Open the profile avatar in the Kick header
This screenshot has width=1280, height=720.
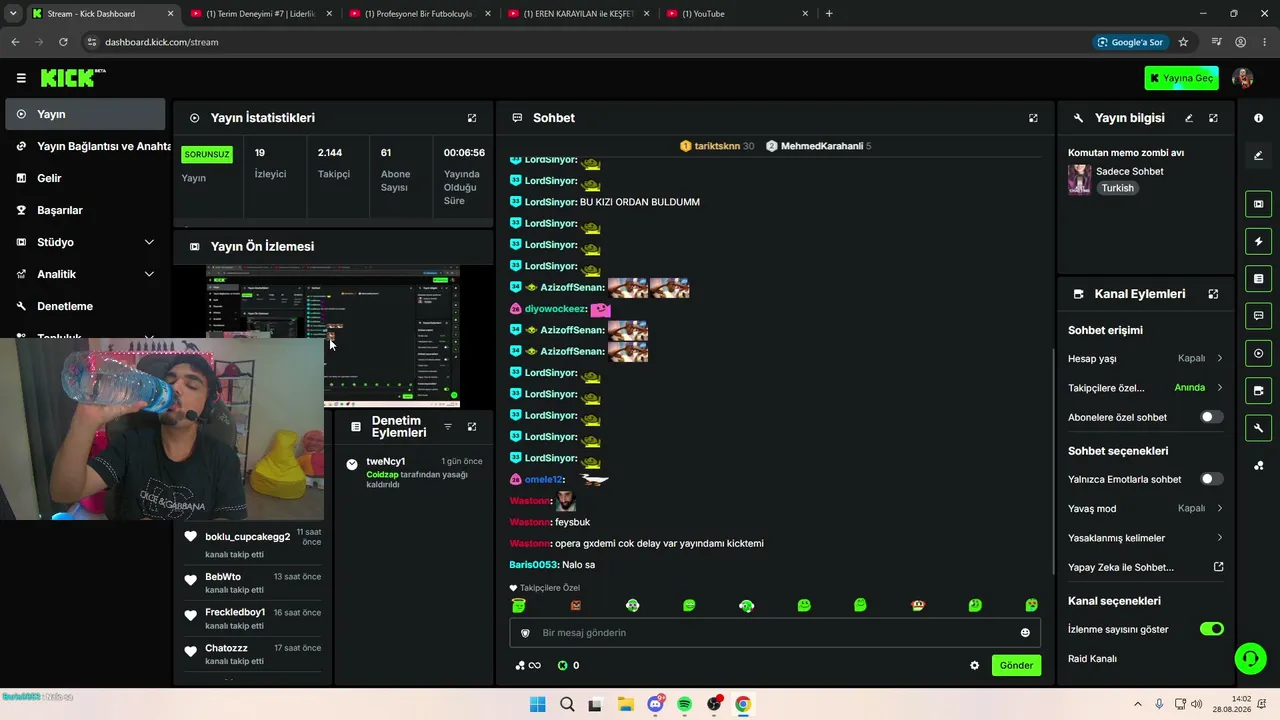click(x=1243, y=78)
